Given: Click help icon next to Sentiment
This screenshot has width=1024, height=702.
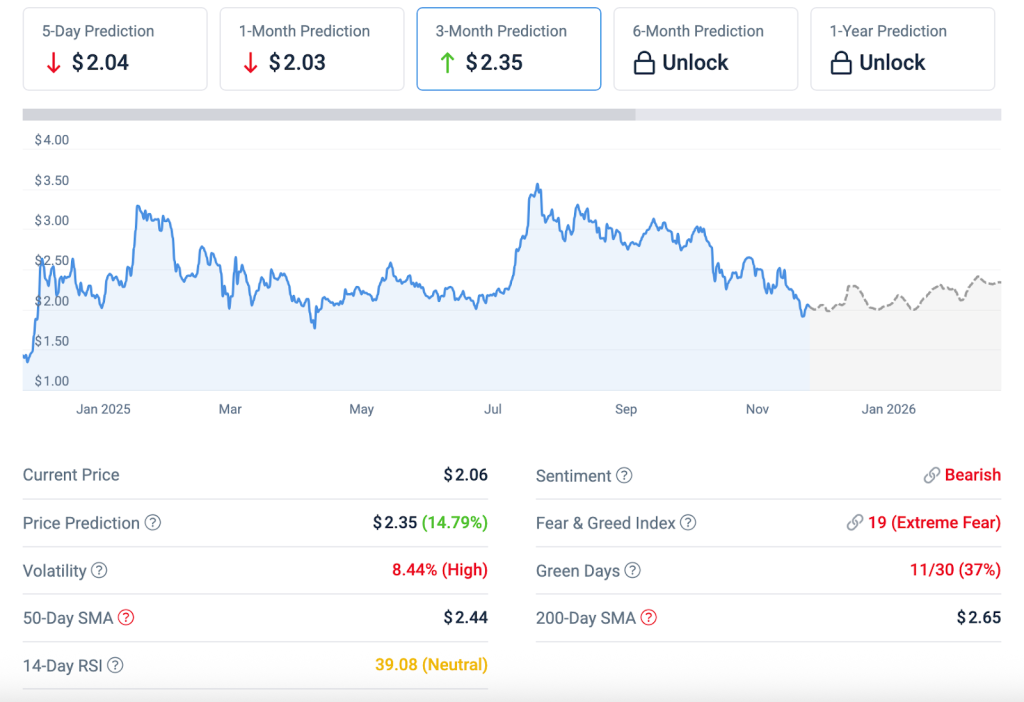Looking at the screenshot, I should point(624,476).
